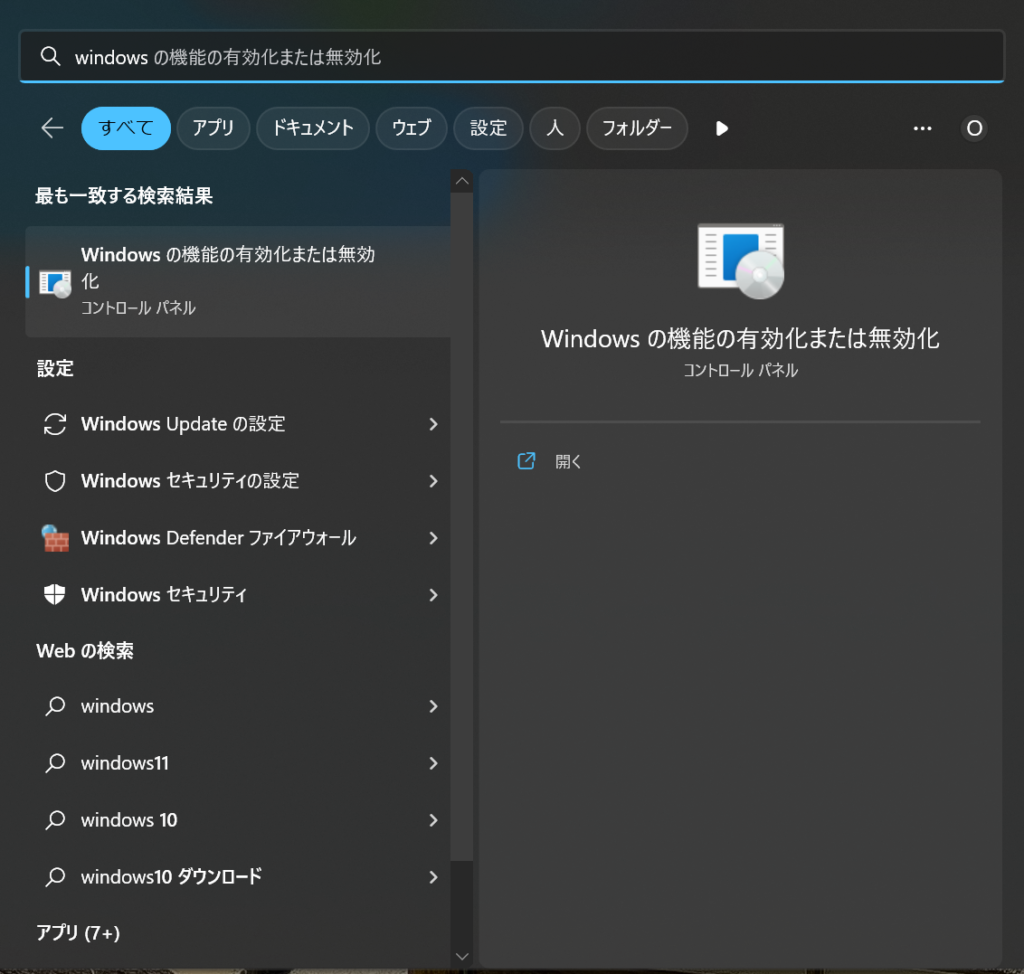
Task: Click scrollbar up arrow in results list
Action: [462, 181]
